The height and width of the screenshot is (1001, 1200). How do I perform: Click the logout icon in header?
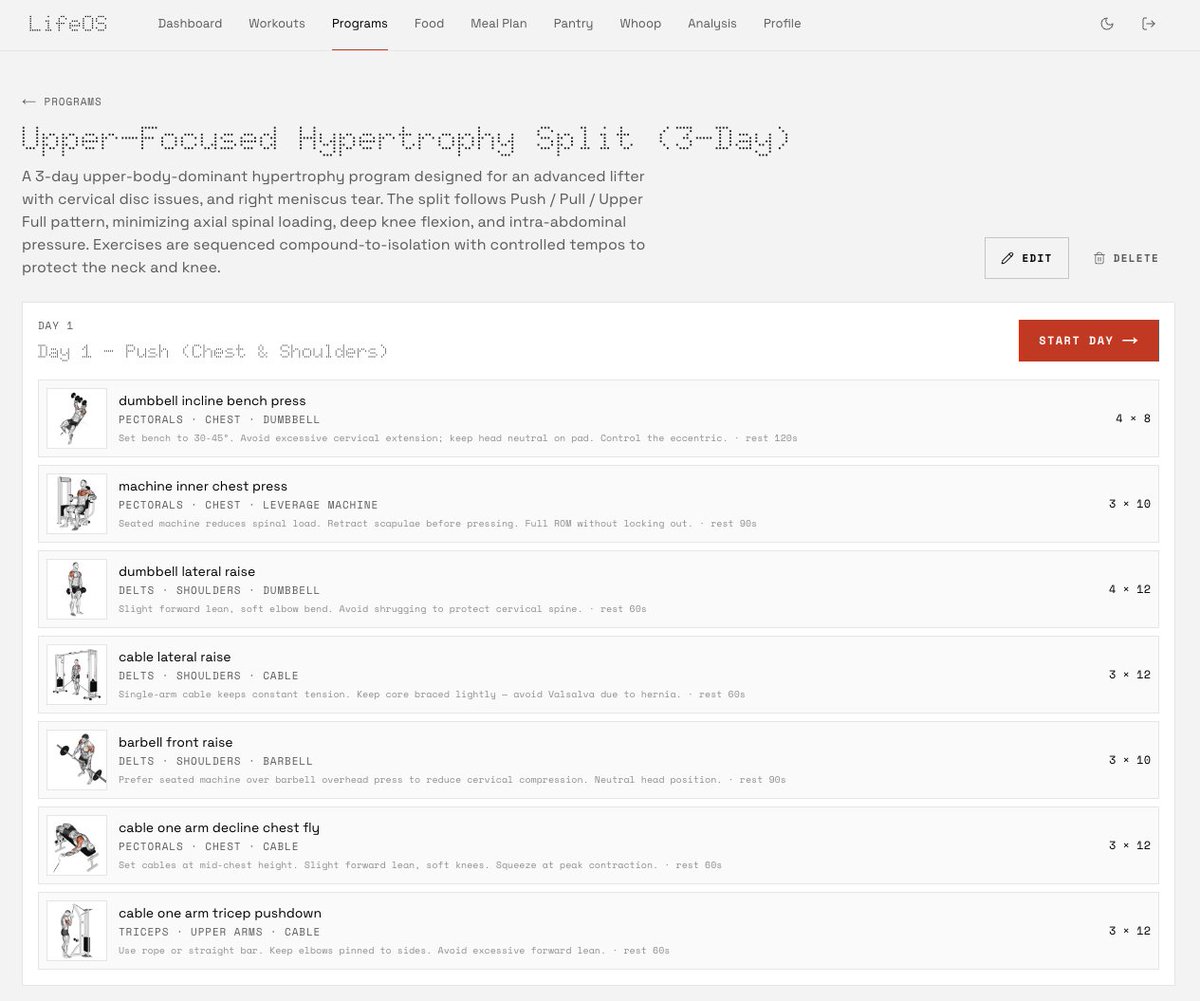tap(1149, 24)
